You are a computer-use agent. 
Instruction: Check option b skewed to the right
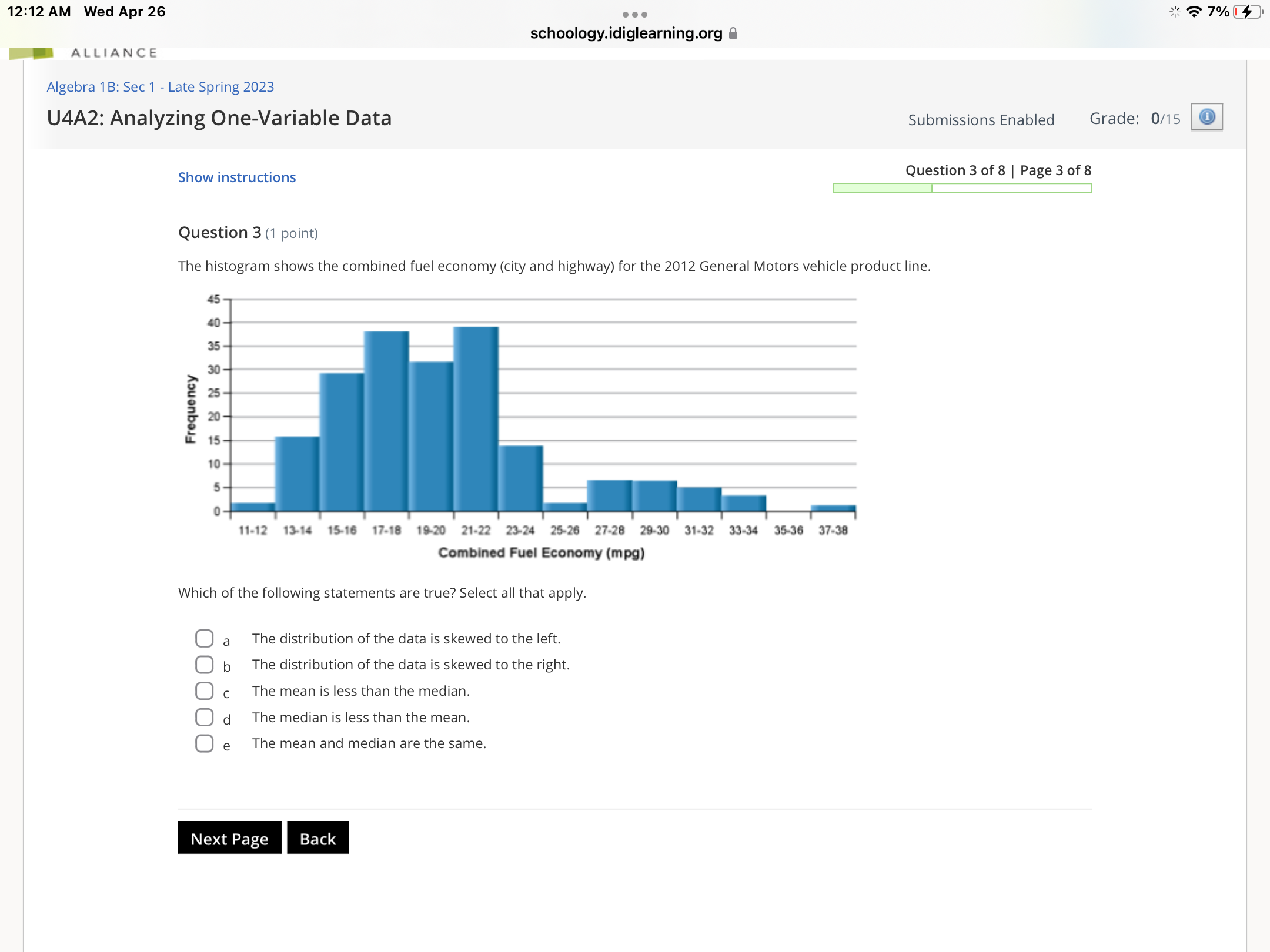[x=204, y=665]
